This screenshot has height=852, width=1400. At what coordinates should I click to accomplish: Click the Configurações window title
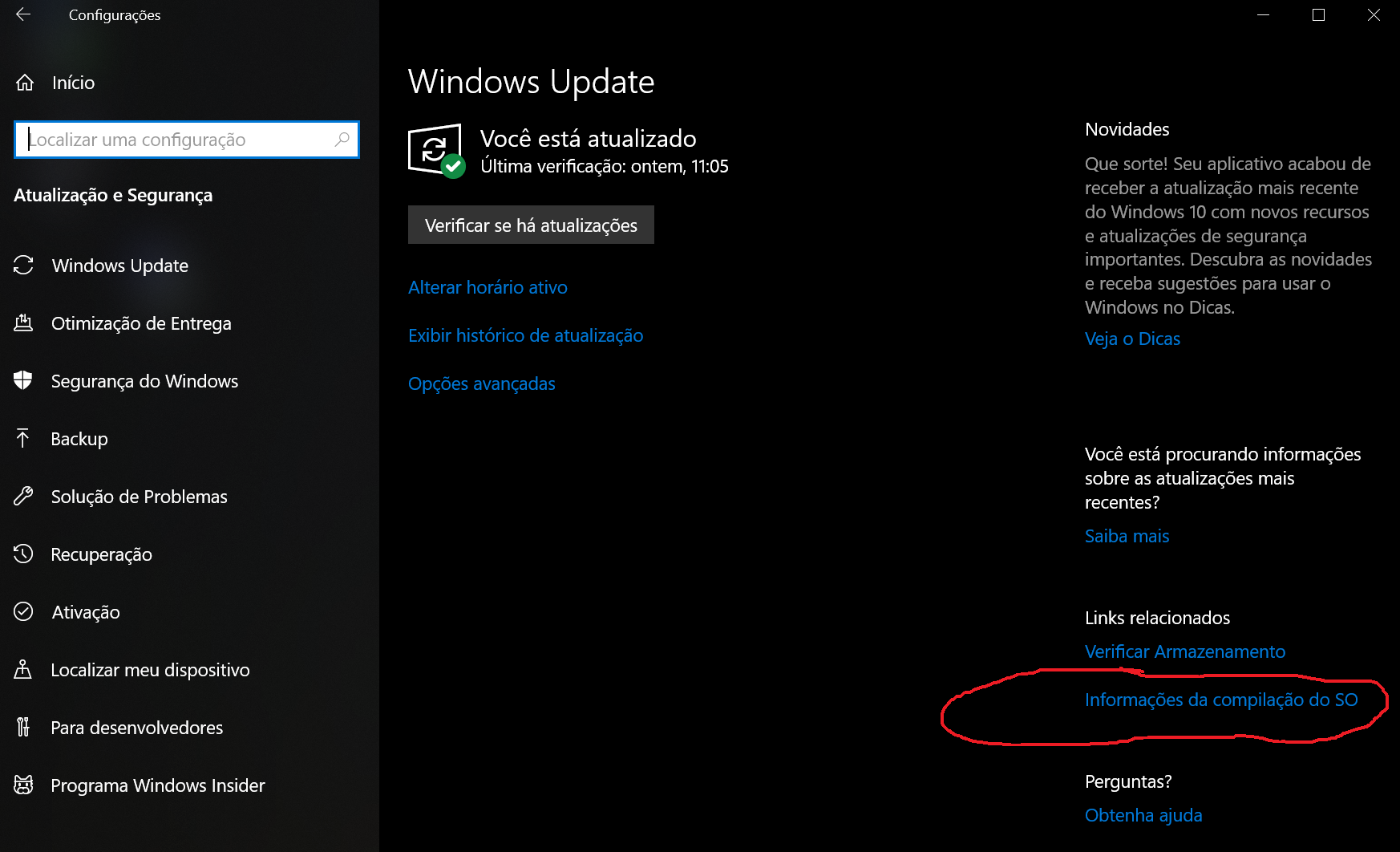pos(115,15)
